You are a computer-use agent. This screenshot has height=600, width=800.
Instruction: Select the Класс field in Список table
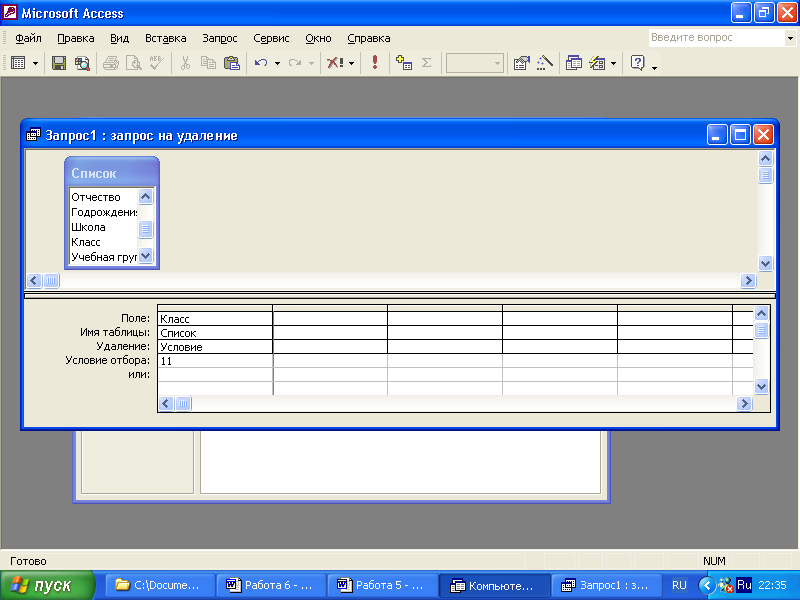click(x=104, y=242)
